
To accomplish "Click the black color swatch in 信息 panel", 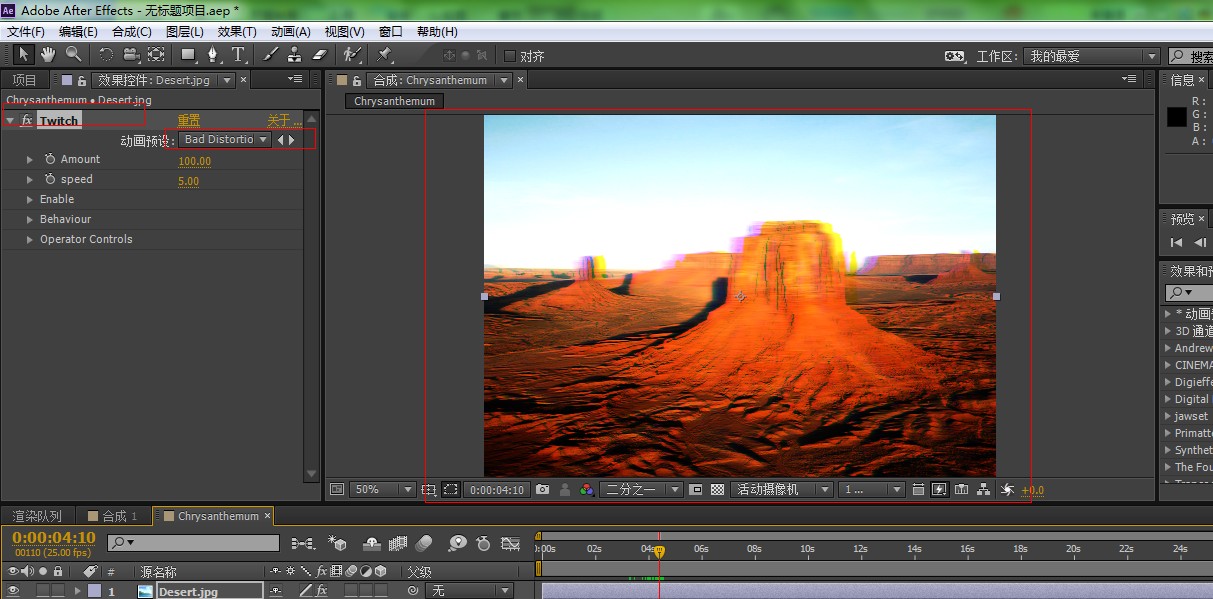I will (1176, 117).
